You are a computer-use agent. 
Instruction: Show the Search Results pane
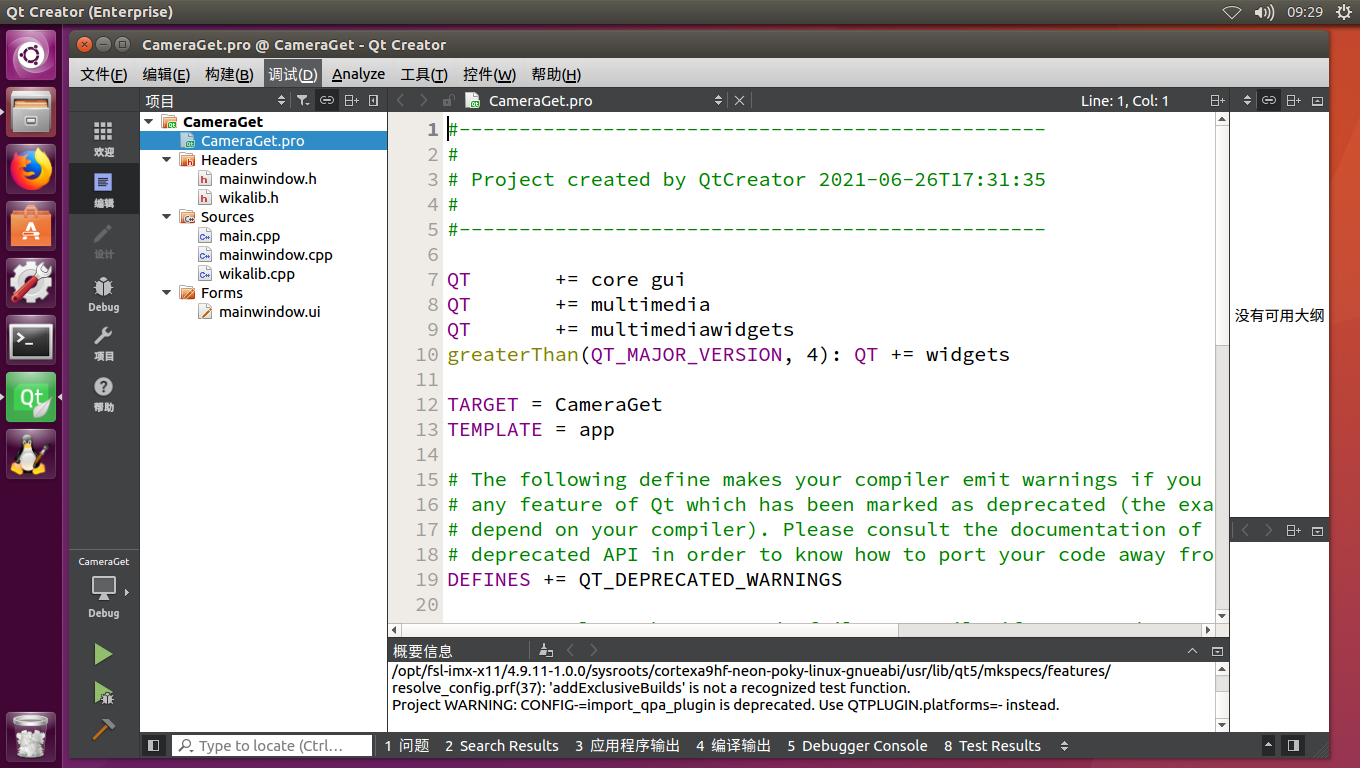pyautogui.click(x=502, y=746)
